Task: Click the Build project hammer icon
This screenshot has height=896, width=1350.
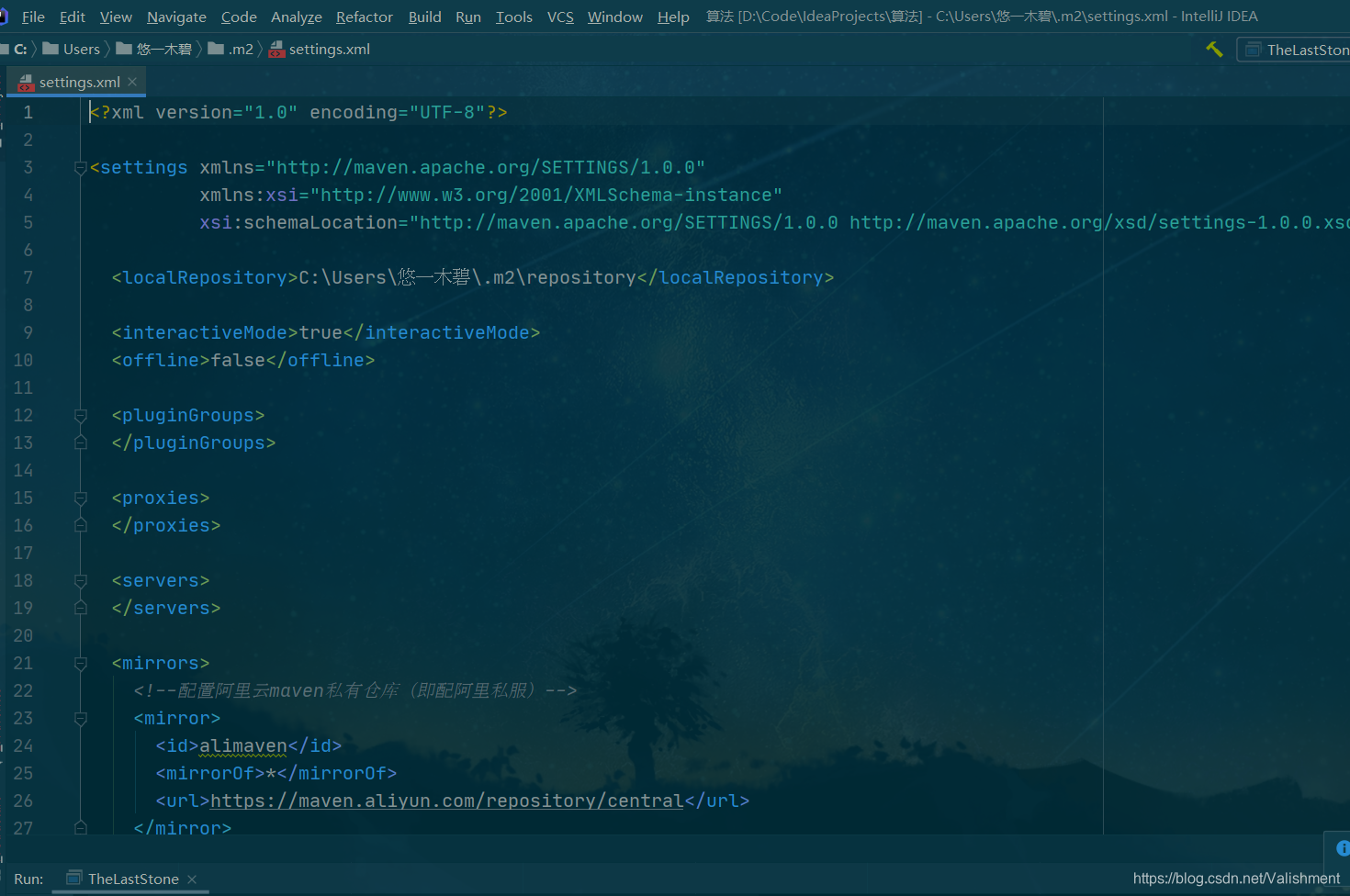Action: tap(1214, 50)
